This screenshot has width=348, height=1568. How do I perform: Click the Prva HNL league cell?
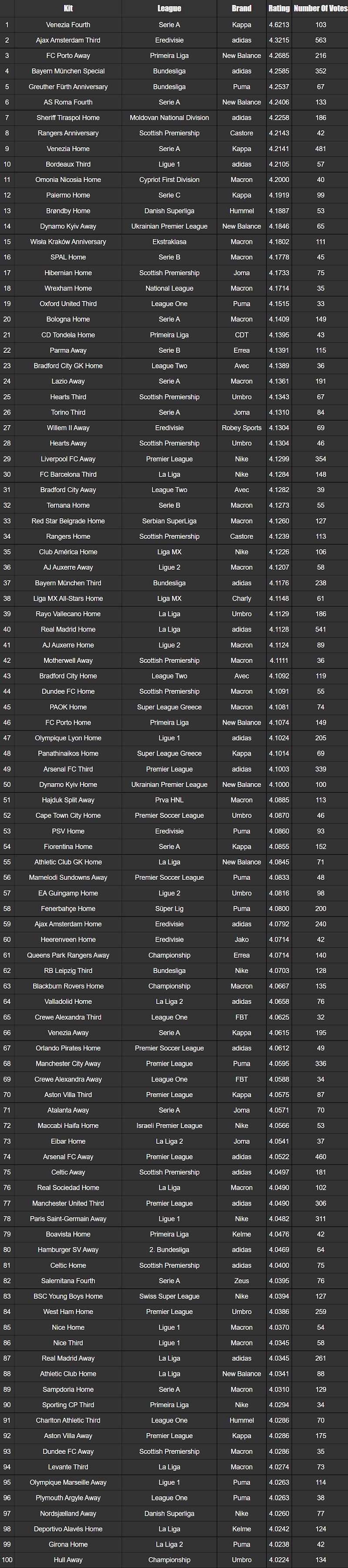point(169,800)
